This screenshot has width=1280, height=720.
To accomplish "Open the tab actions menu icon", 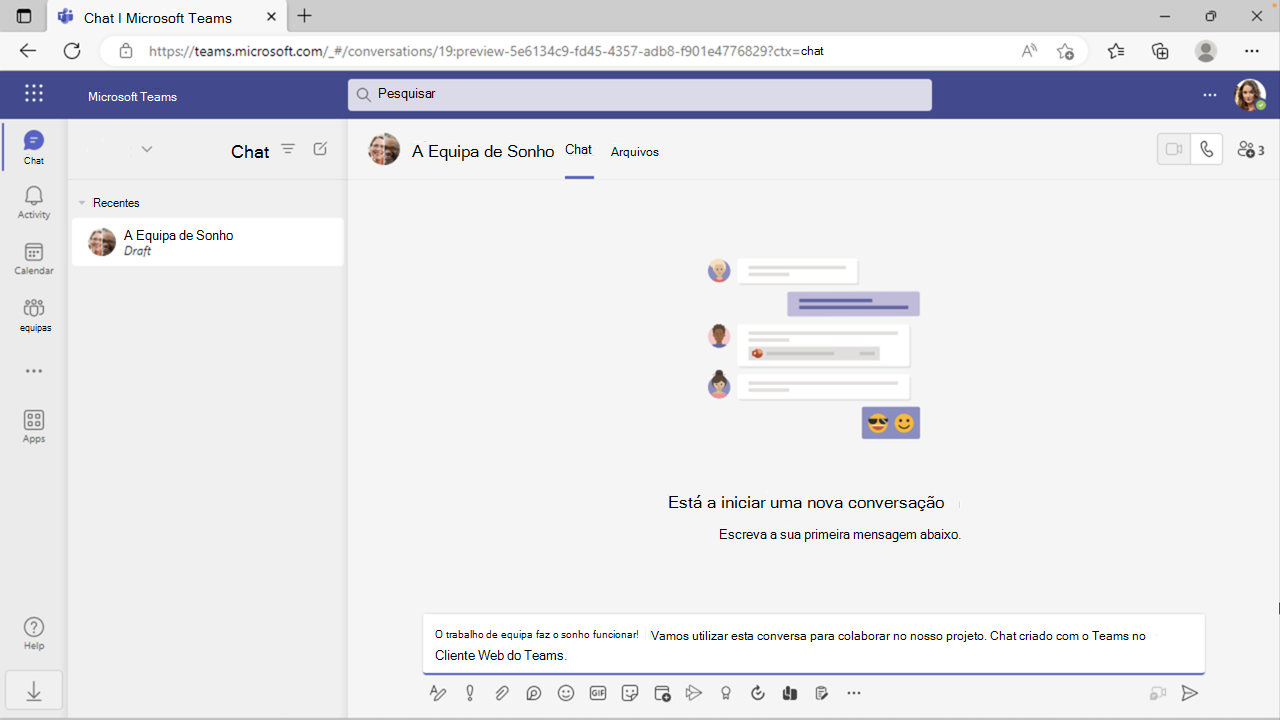I will 24,17.
